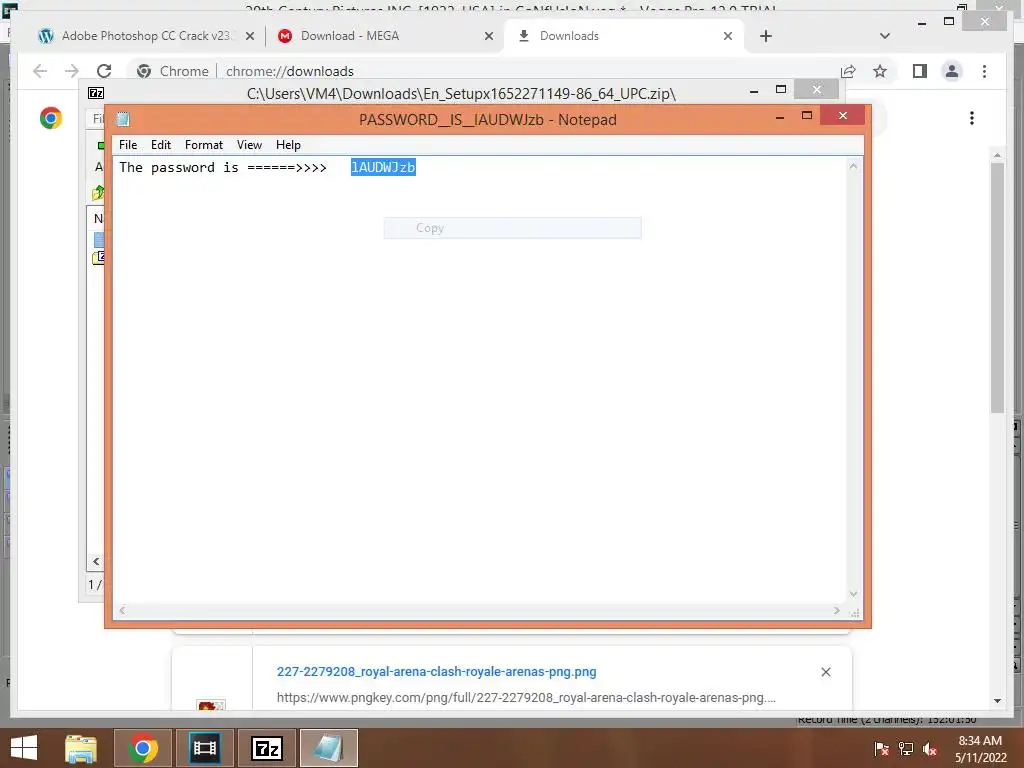Click the Chrome page vertical scrollbar thumb
Image resolution: width=1024 pixels, height=768 pixels.
pos(997,288)
